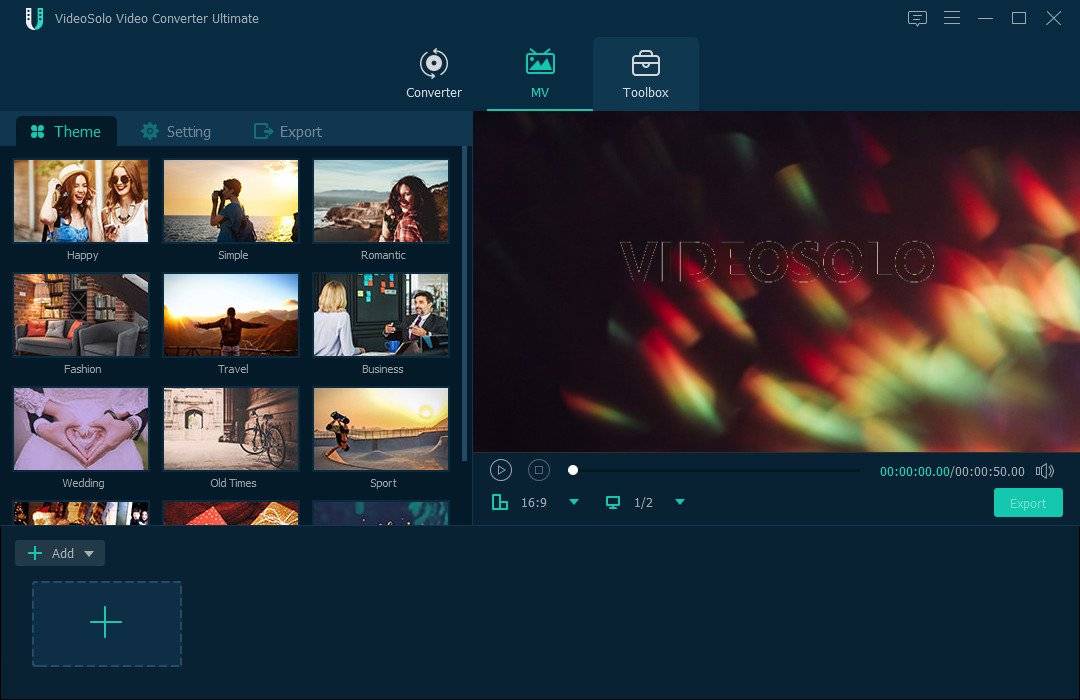This screenshot has height=700, width=1080.
Task: Open the feedback message icon in title bar
Action: tap(917, 18)
